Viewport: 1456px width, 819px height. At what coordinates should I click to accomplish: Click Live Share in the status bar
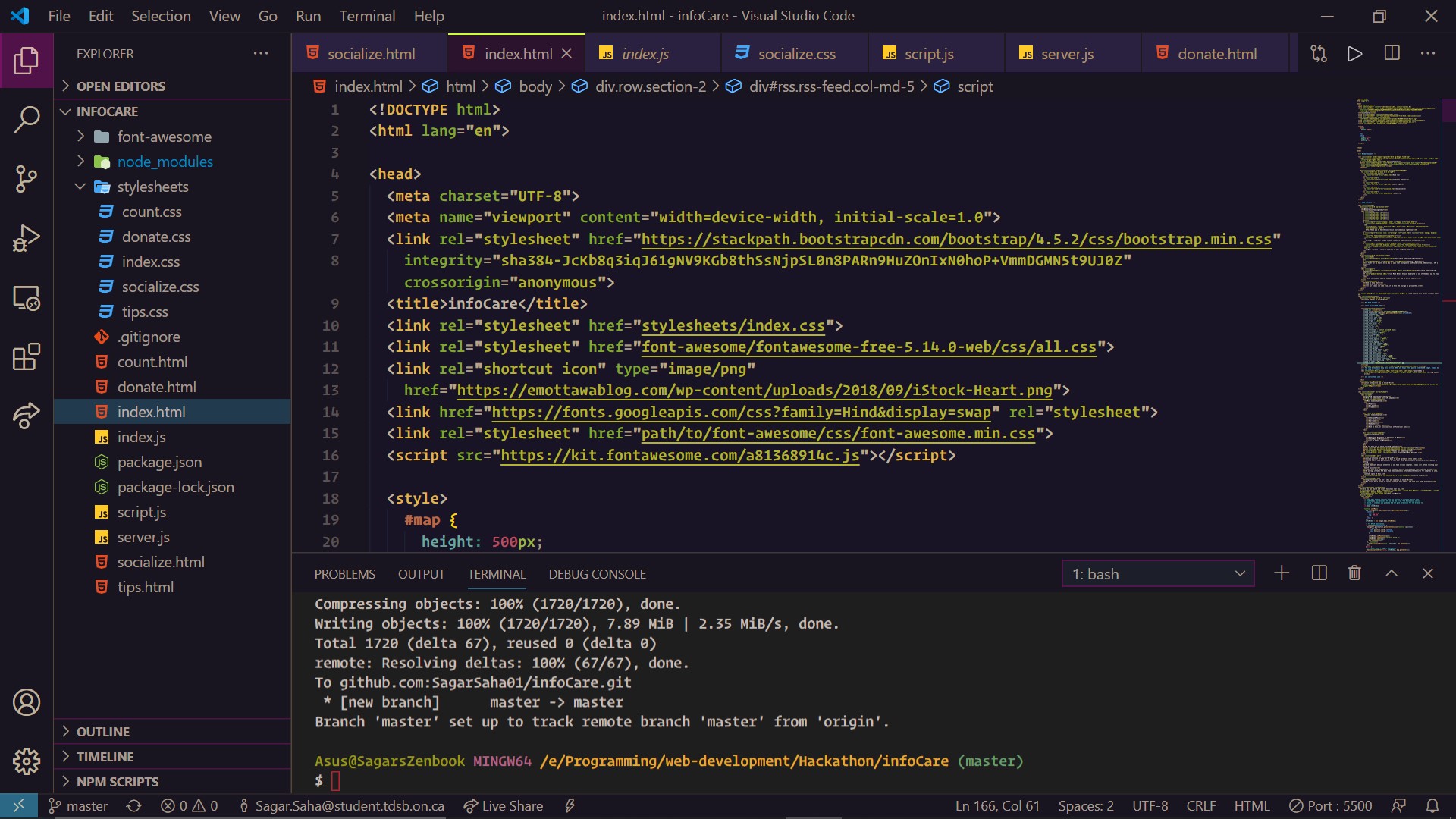coord(503,805)
